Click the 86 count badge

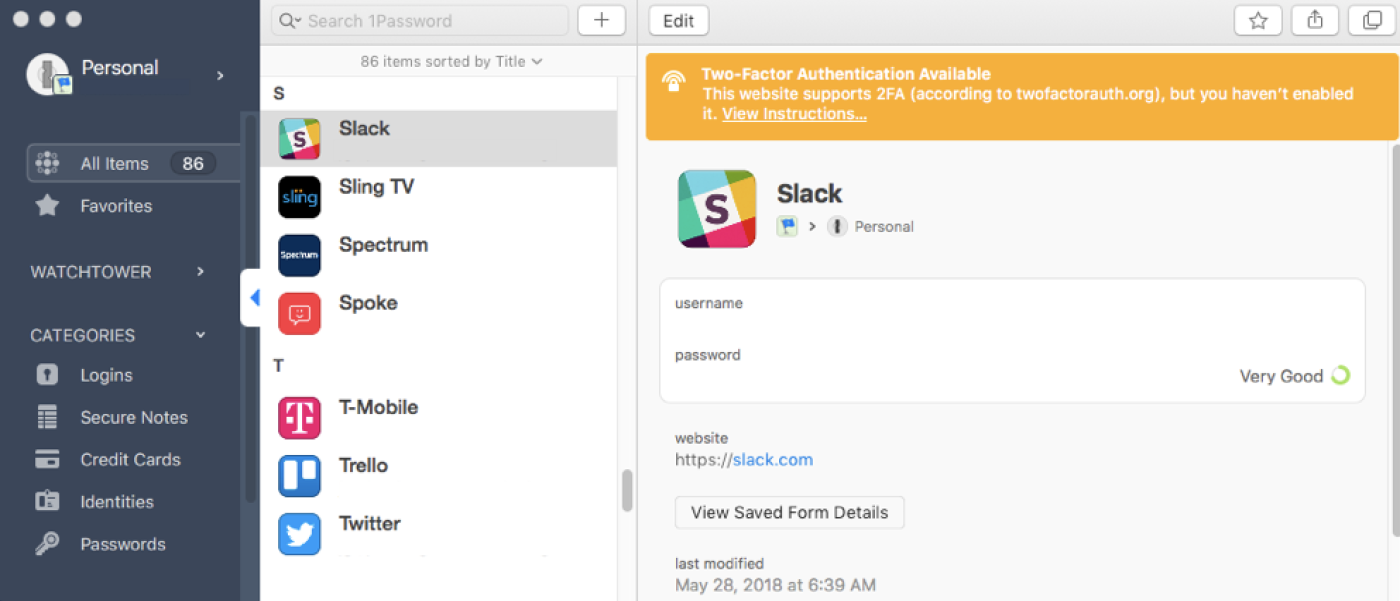[x=193, y=163]
